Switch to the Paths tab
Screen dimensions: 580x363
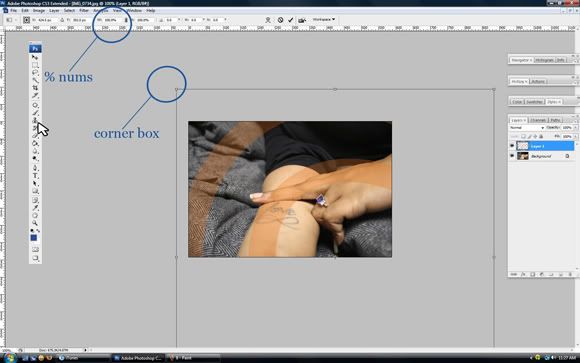tap(555, 120)
